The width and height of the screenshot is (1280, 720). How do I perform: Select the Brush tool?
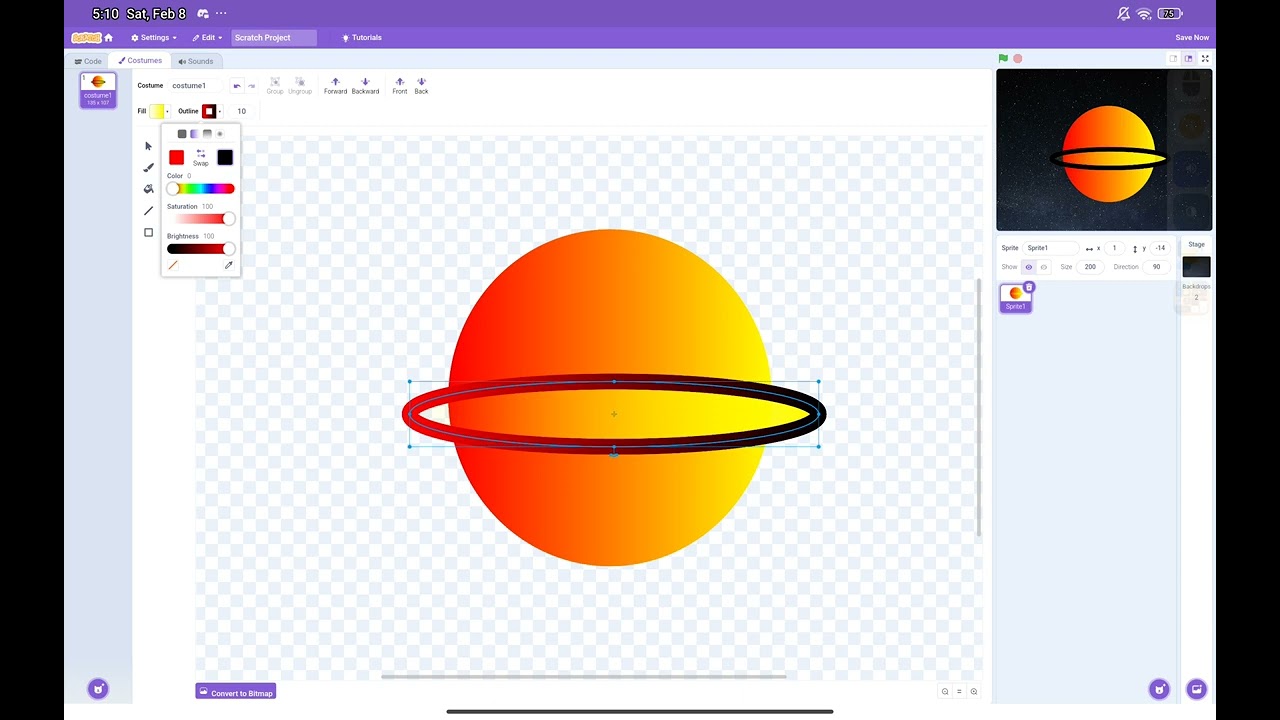(x=148, y=168)
